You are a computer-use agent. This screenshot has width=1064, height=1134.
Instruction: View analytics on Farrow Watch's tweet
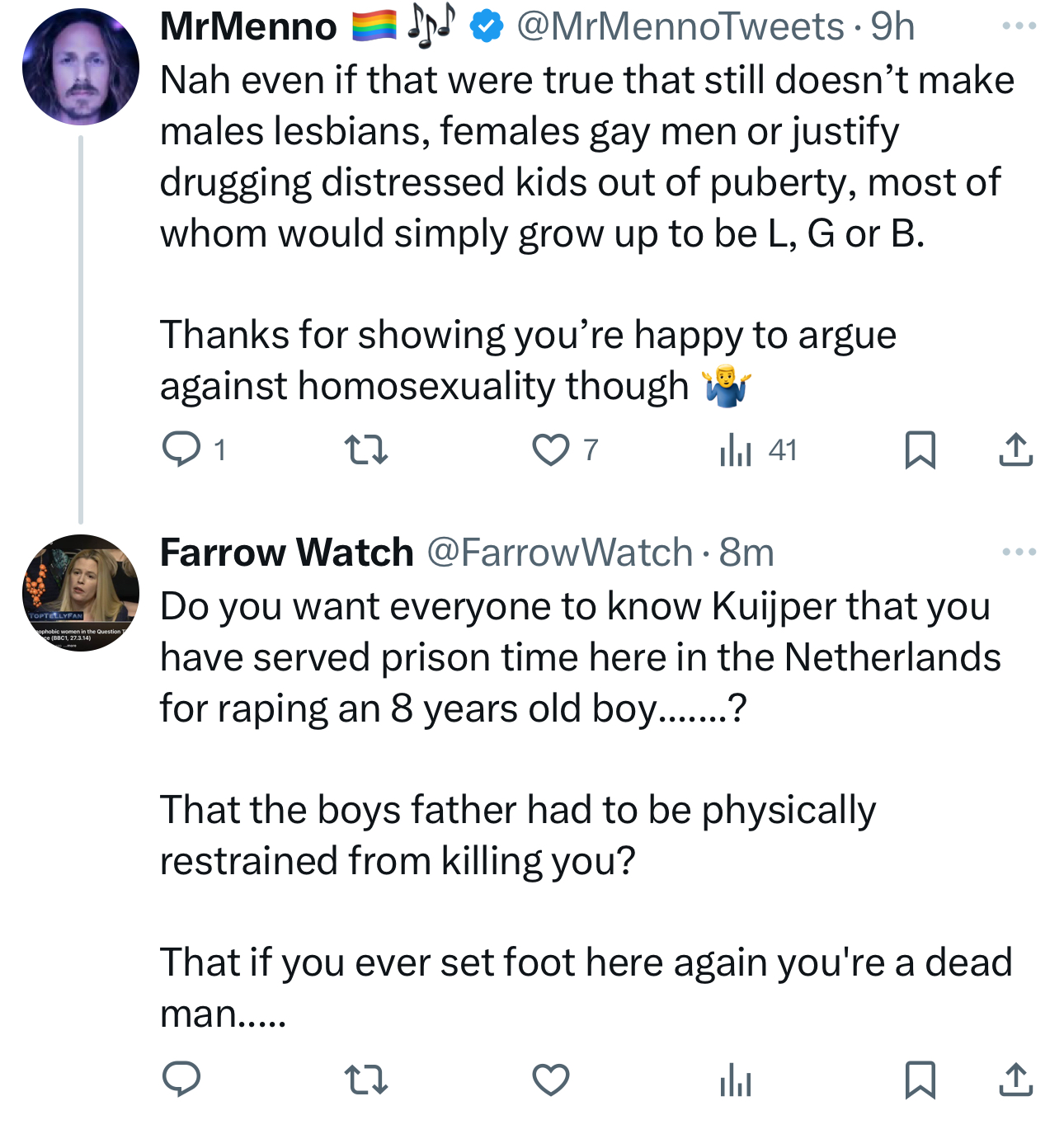coord(735,1080)
